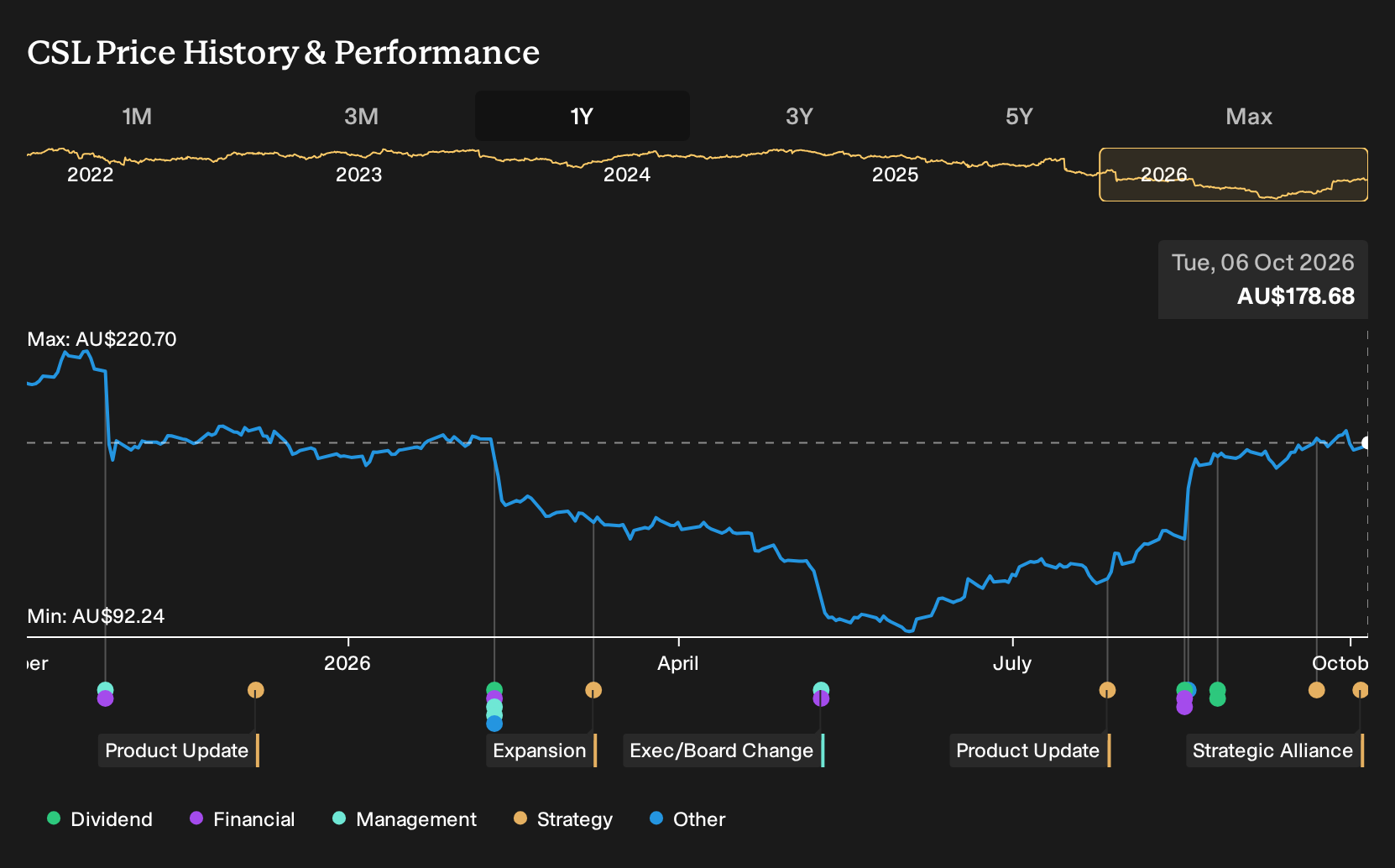Click white endpoint dot on the price line

pyautogui.click(x=1366, y=442)
